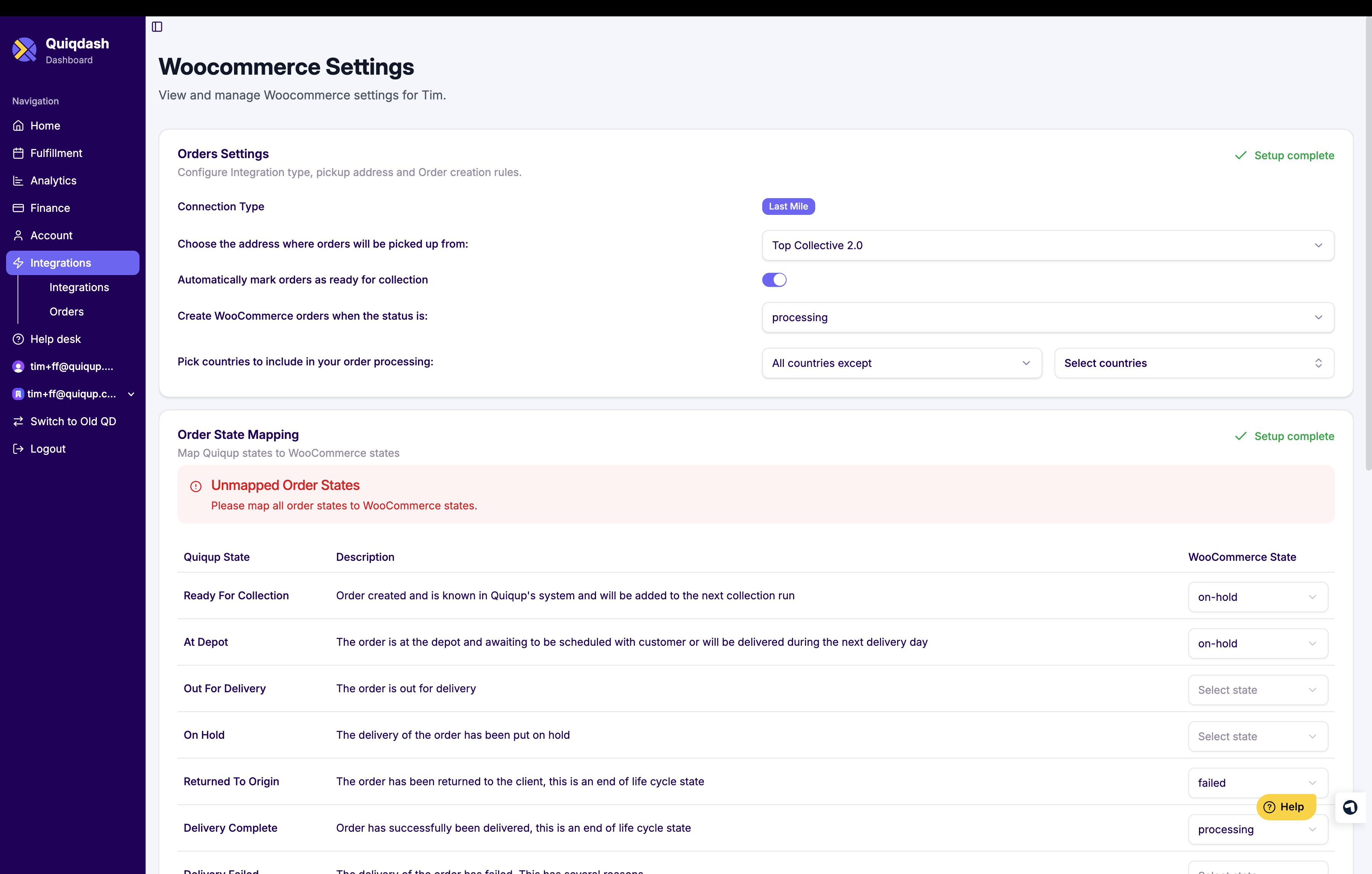This screenshot has width=1372, height=874.
Task: Click the Logout arrow icon
Action: click(18, 449)
